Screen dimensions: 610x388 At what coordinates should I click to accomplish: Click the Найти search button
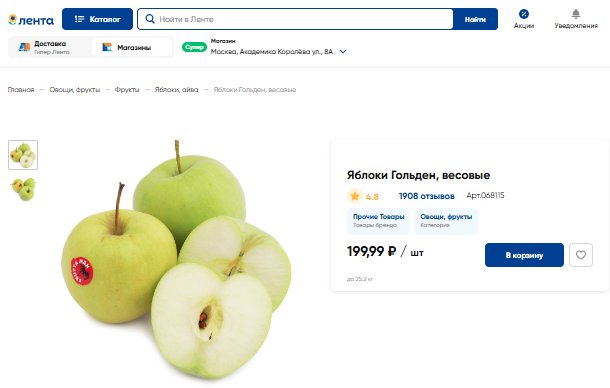tap(475, 19)
